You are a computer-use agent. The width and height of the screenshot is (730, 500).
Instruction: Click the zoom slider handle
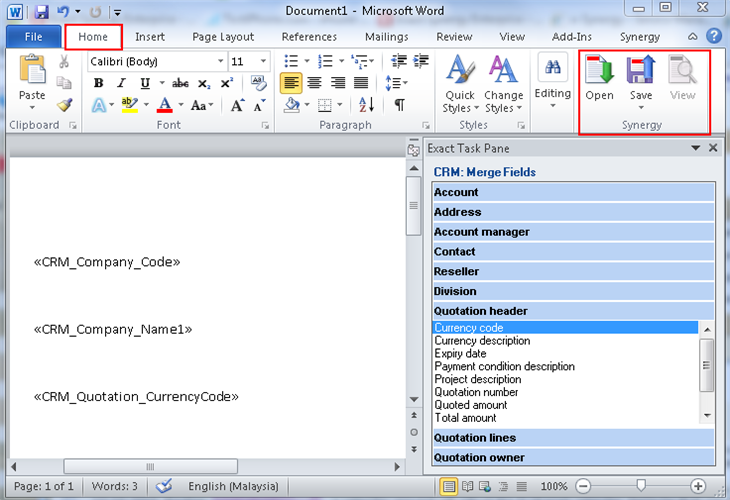(x=641, y=486)
